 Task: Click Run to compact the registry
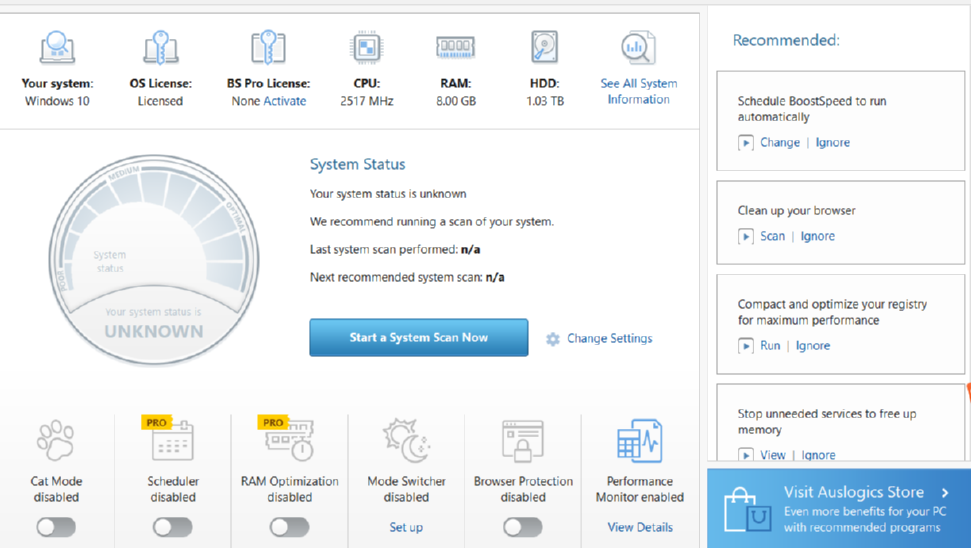770,346
